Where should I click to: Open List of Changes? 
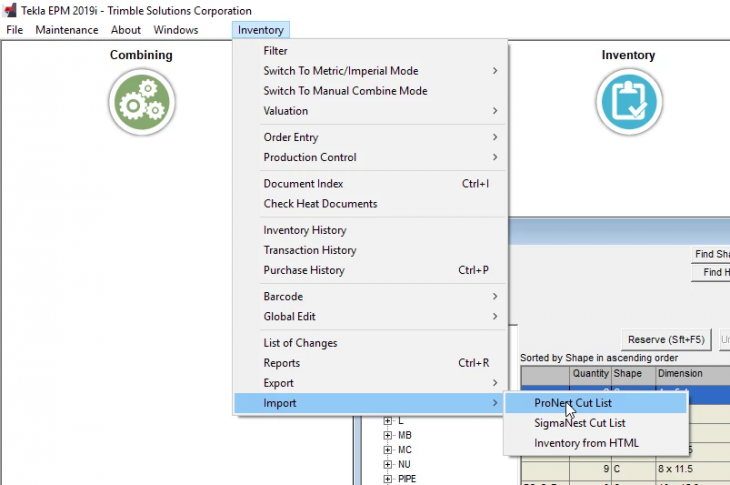click(370, 343)
